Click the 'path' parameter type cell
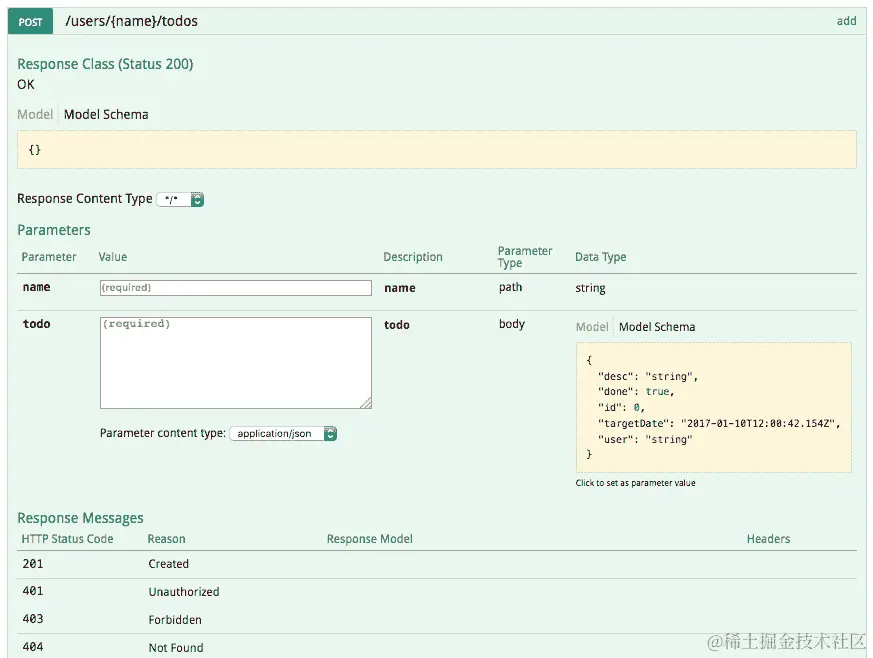873x658 pixels. click(x=511, y=287)
